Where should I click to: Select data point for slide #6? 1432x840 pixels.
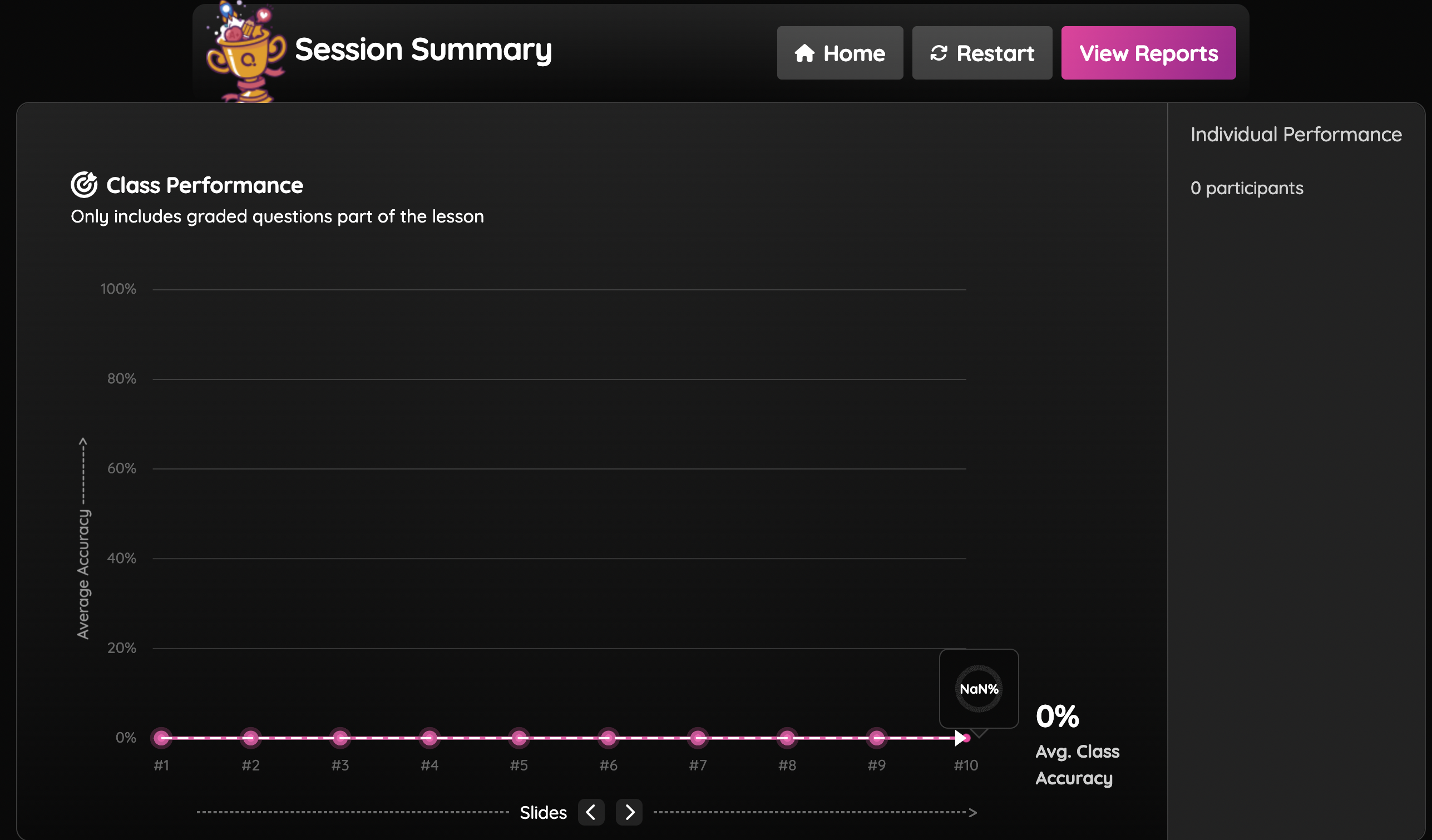(x=609, y=738)
